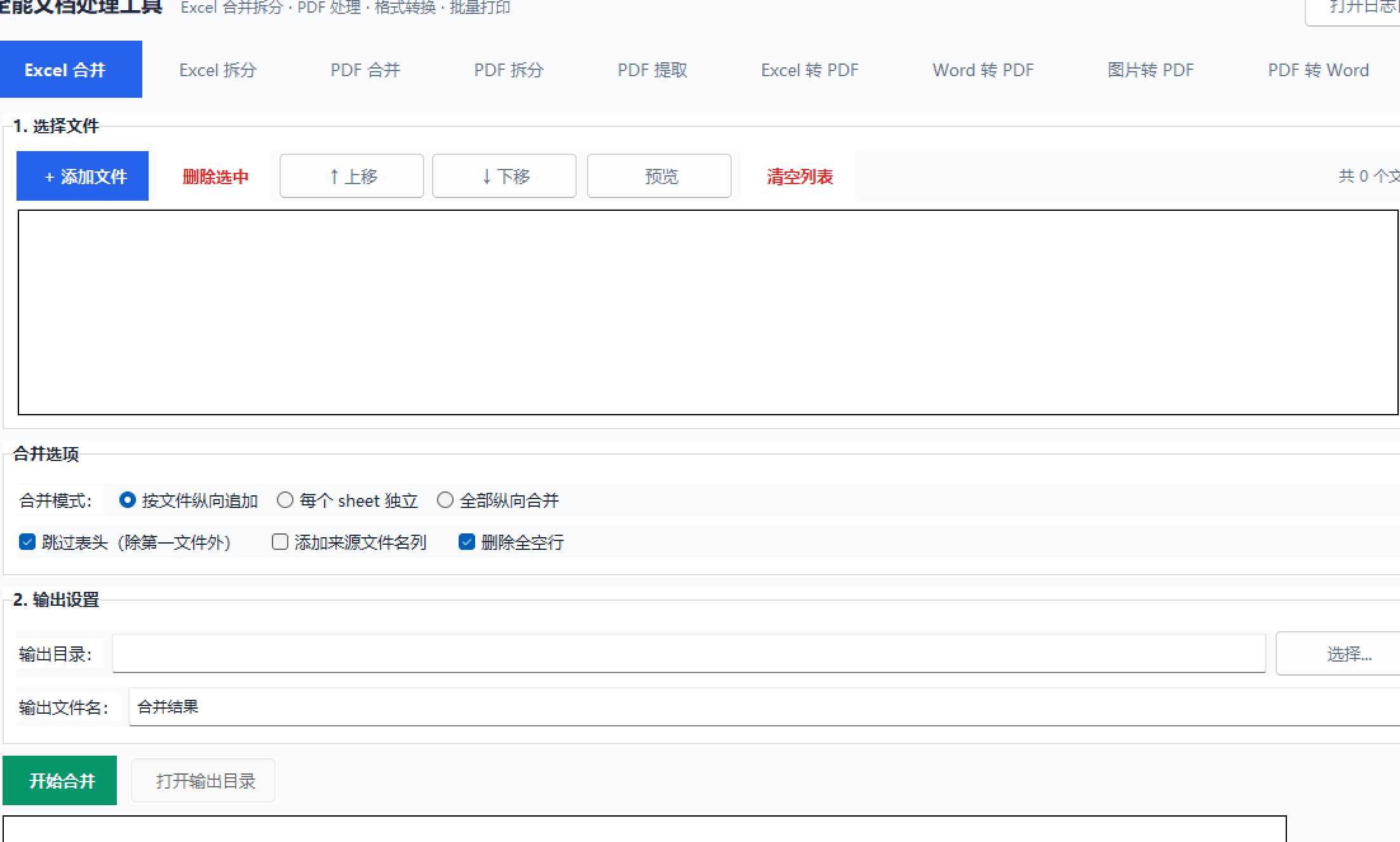Viewport: 1400px width, 842px height.
Task: Open the 图片转 PDF tab
Action: point(1150,69)
